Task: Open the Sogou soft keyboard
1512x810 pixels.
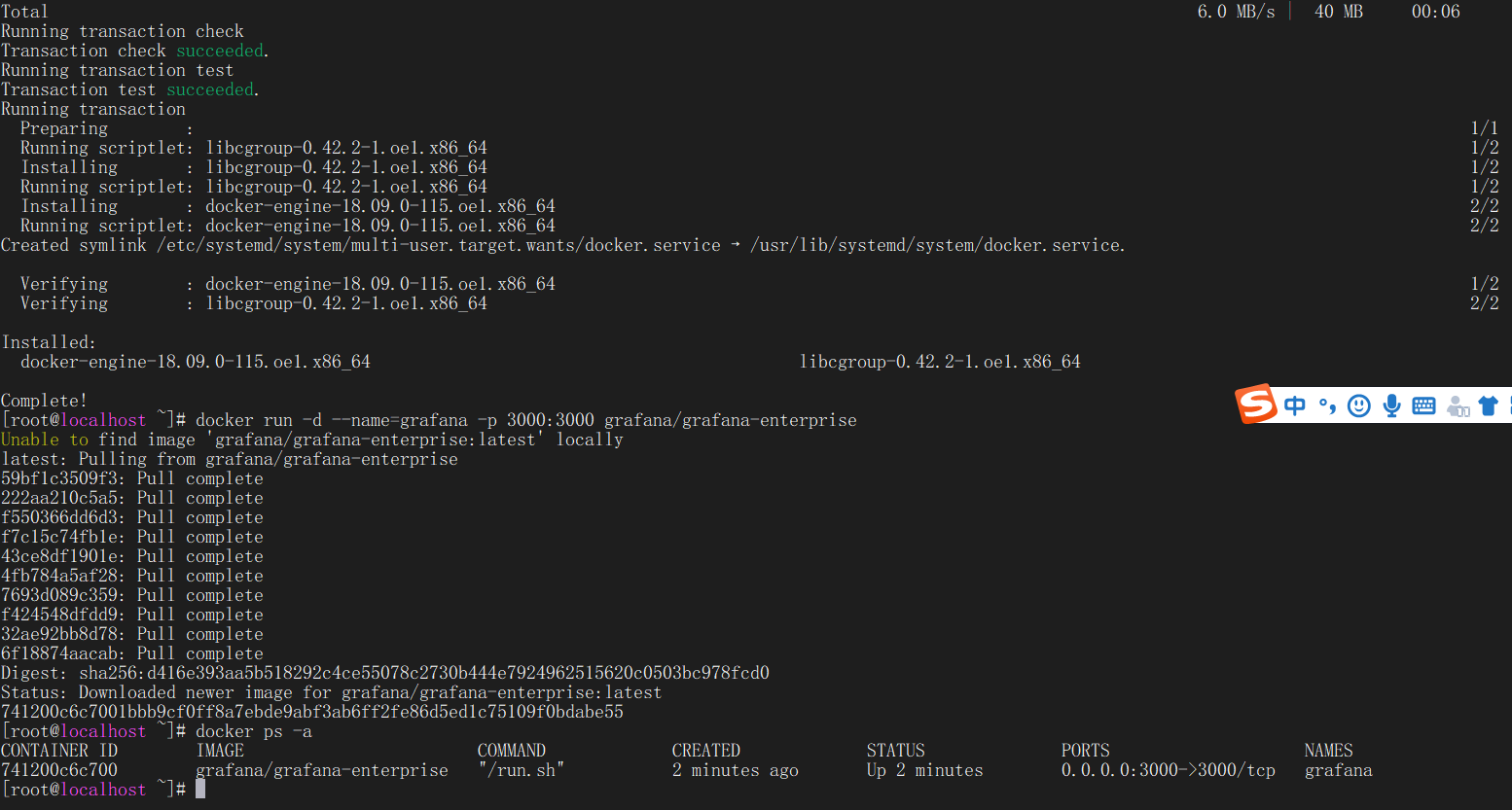Action: pyautogui.click(x=1423, y=405)
